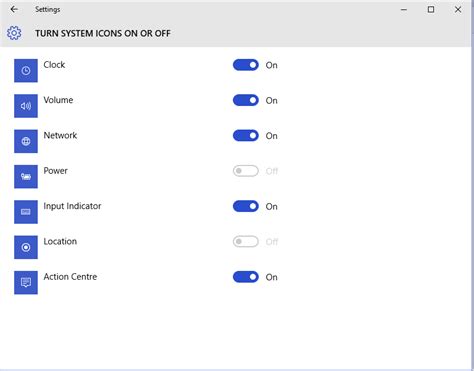Minimize the Settings window

coord(404,10)
